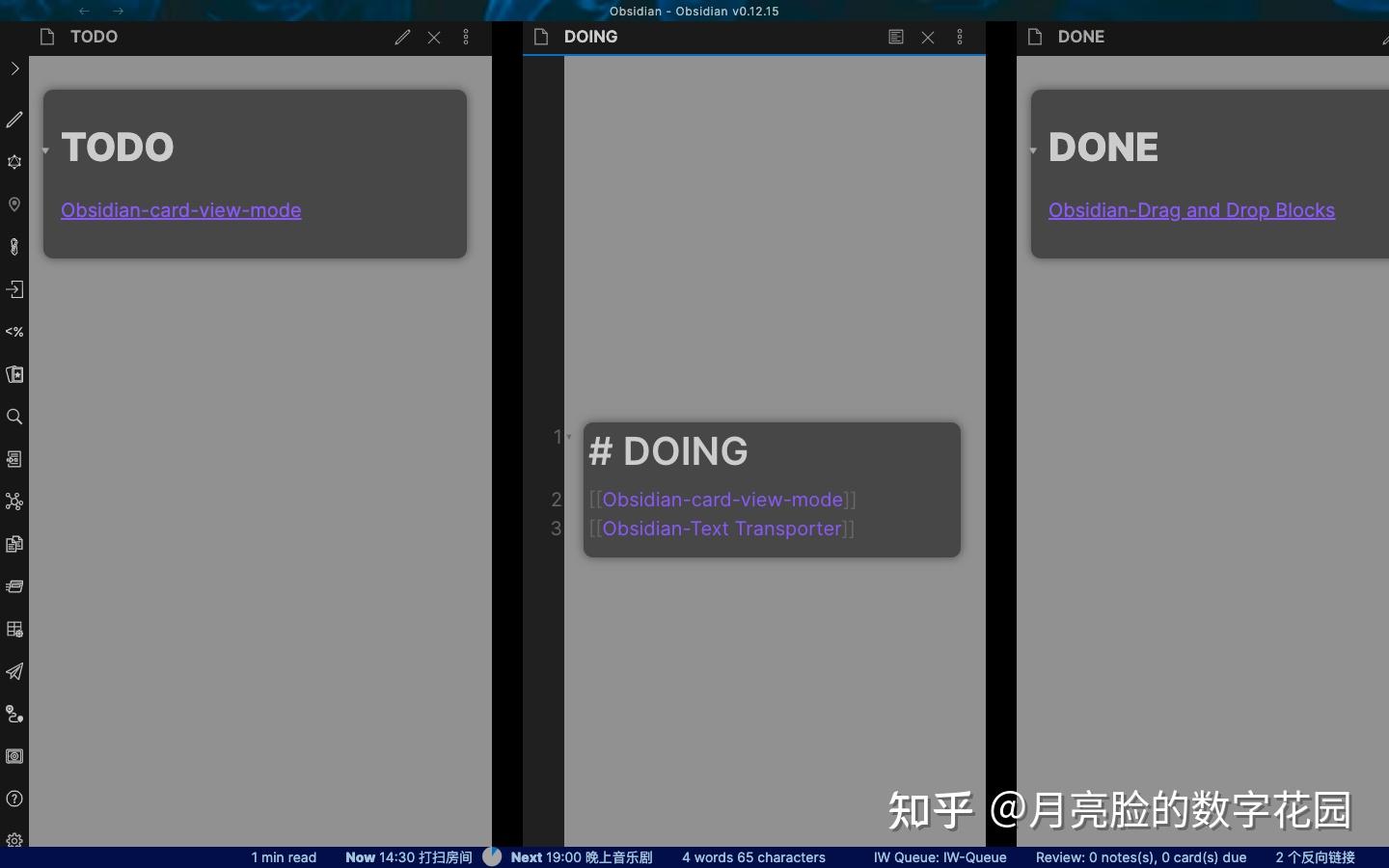This screenshot has height=868, width=1389.
Task: Toggle the DOING pane to preview mode
Action: 896,37
